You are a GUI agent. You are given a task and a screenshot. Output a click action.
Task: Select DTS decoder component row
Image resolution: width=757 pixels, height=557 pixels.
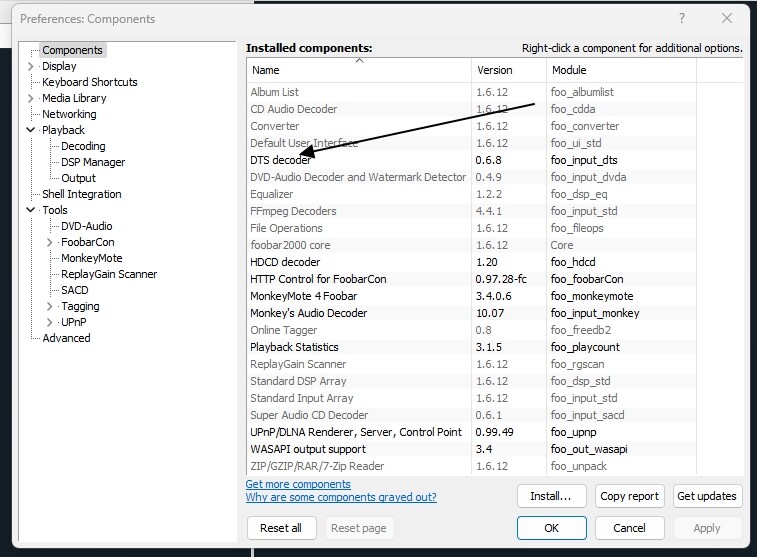click(280, 160)
